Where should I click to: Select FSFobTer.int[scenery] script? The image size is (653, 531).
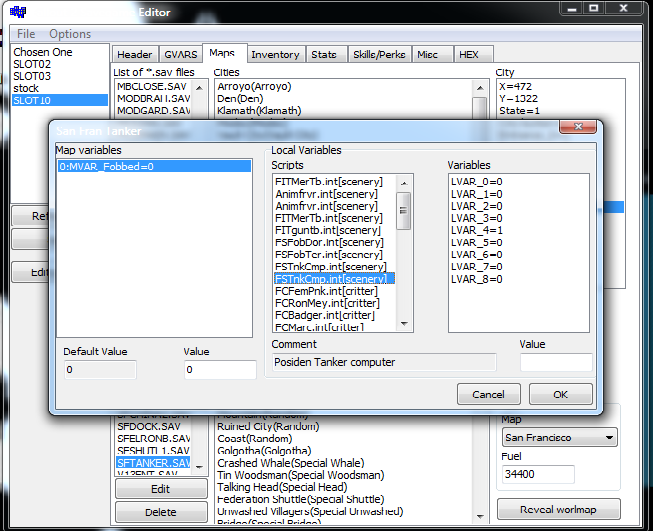point(329,254)
